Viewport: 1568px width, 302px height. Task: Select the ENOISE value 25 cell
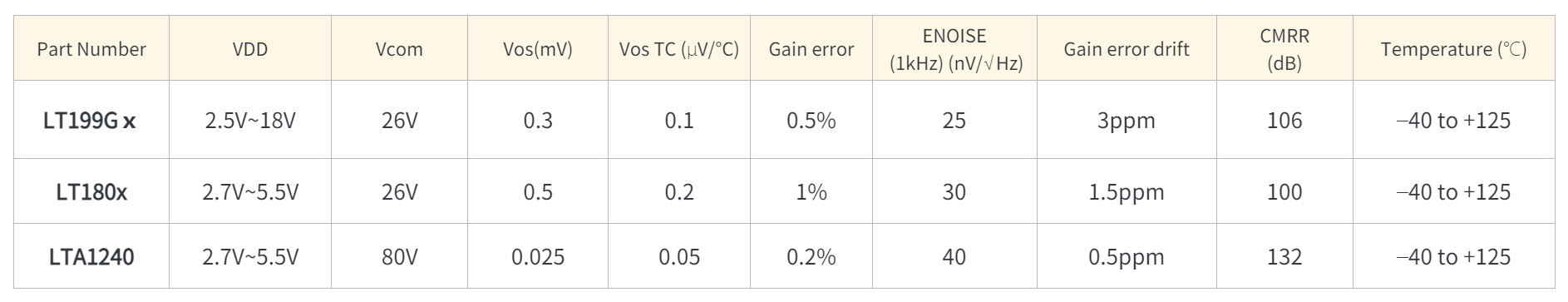tap(954, 121)
